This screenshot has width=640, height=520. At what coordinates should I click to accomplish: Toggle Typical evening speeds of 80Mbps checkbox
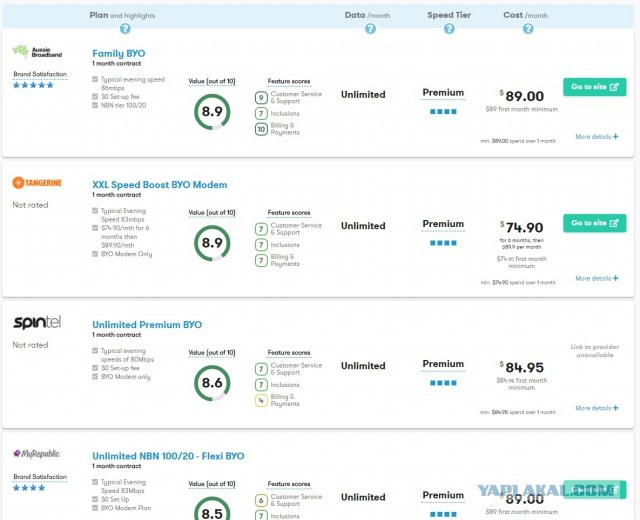95,351
